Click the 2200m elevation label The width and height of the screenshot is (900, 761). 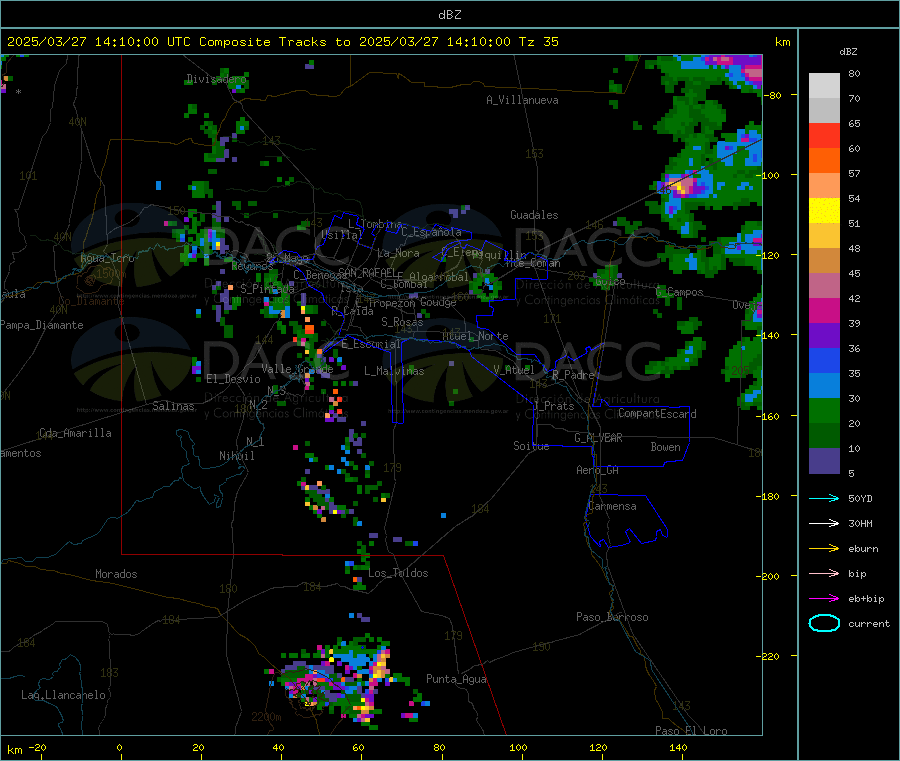266,717
